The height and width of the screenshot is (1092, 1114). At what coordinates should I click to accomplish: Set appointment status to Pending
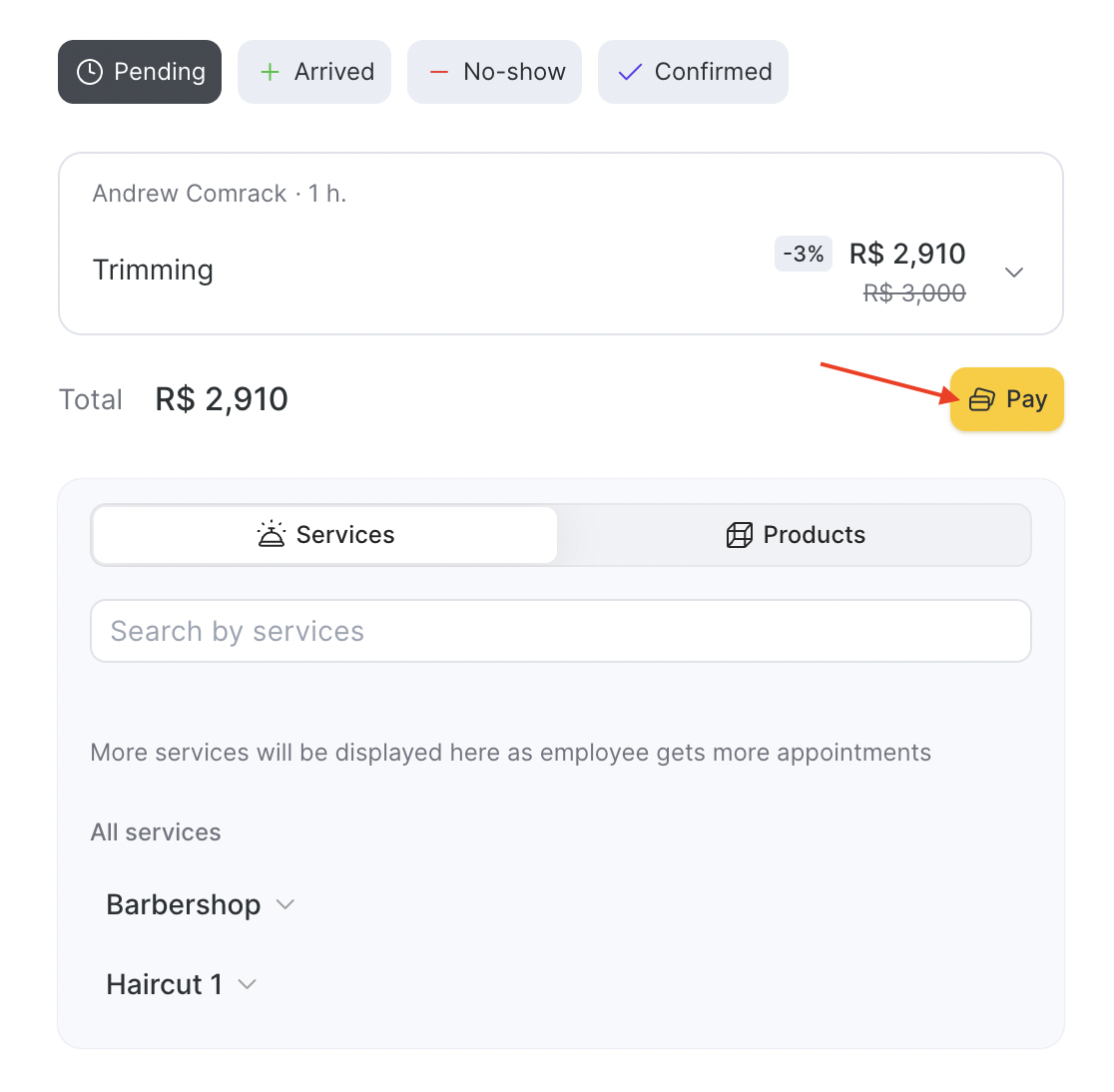point(140,72)
